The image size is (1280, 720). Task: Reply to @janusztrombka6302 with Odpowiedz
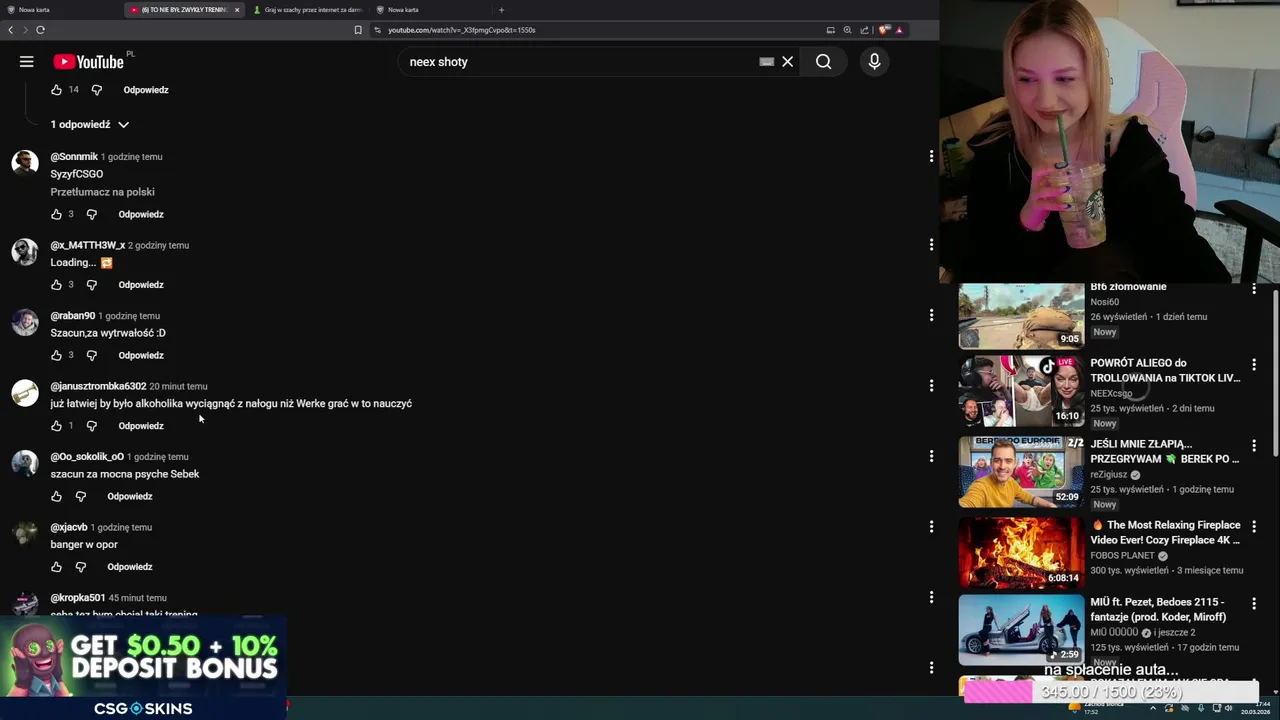click(x=141, y=426)
